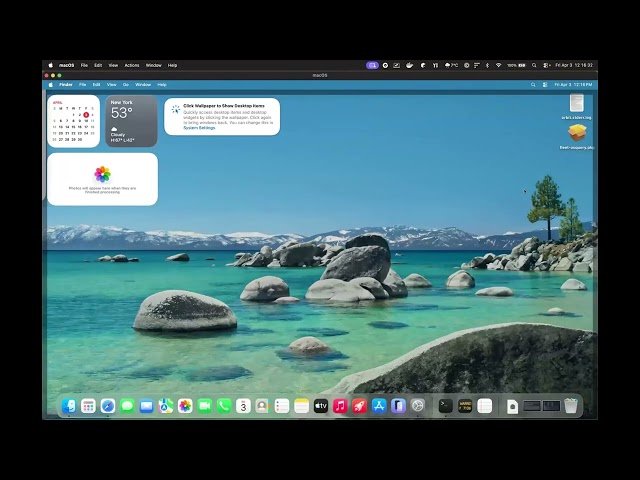Open the Photos app in the Dock
This screenshot has width=640, height=480.
[x=185, y=406]
